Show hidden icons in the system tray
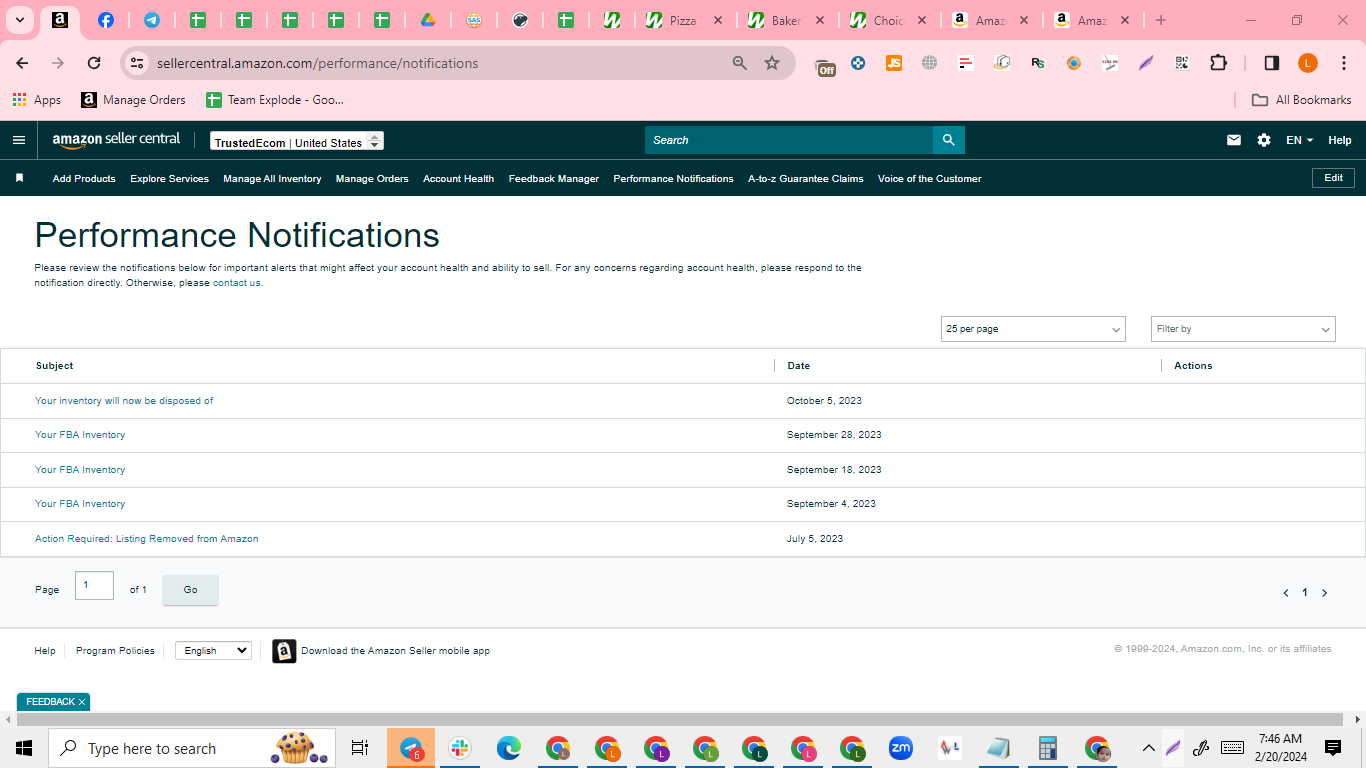The image size is (1366, 768). 1148,748
